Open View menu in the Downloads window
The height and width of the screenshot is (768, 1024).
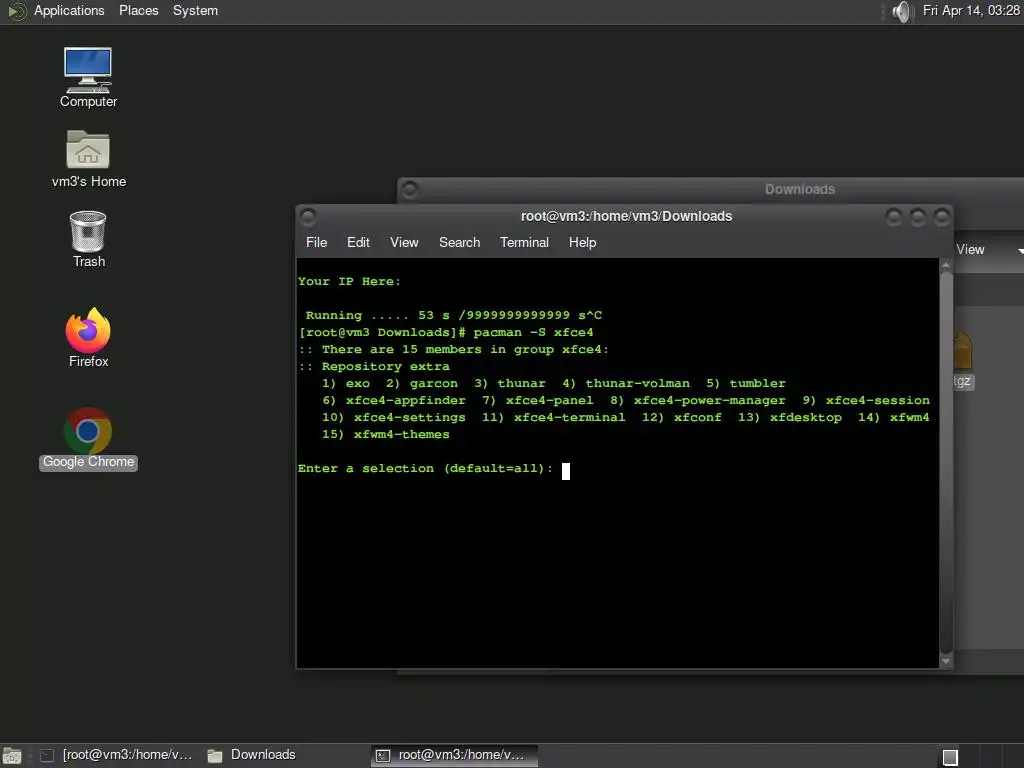tap(970, 249)
